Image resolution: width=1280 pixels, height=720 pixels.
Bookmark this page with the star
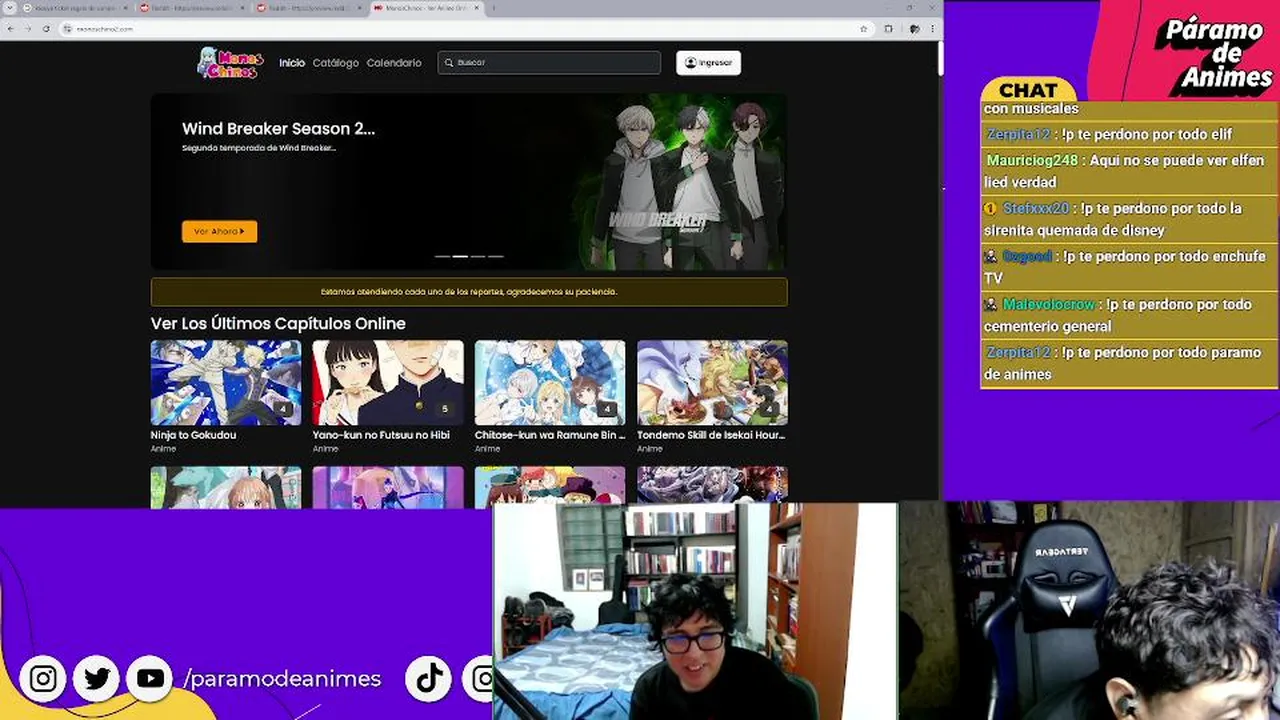863,28
